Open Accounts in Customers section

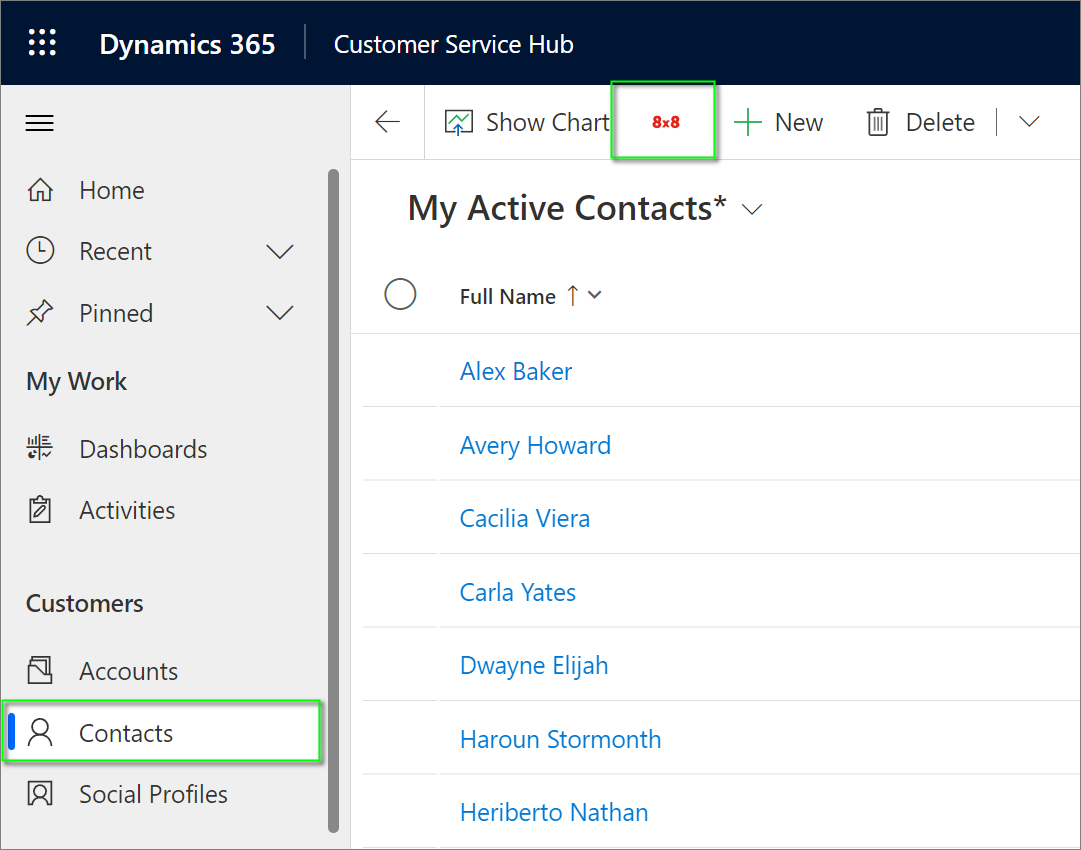pos(128,671)
